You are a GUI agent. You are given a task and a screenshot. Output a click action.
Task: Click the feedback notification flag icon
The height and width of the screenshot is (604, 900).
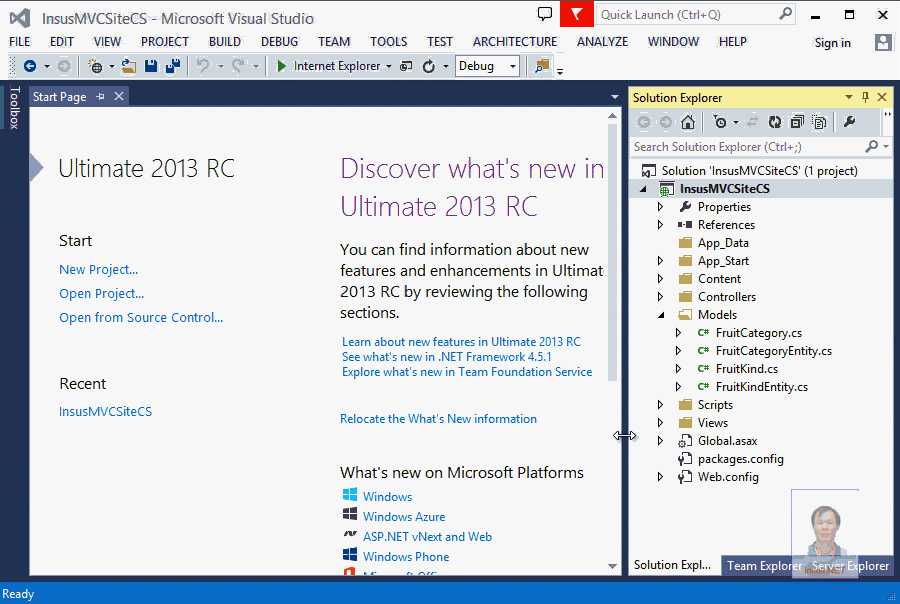point(576,14)
